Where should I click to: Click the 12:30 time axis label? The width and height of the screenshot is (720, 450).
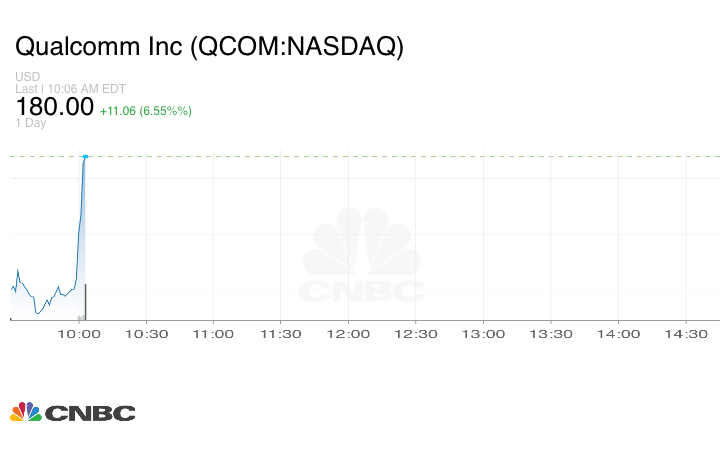[x=415, y=334]
